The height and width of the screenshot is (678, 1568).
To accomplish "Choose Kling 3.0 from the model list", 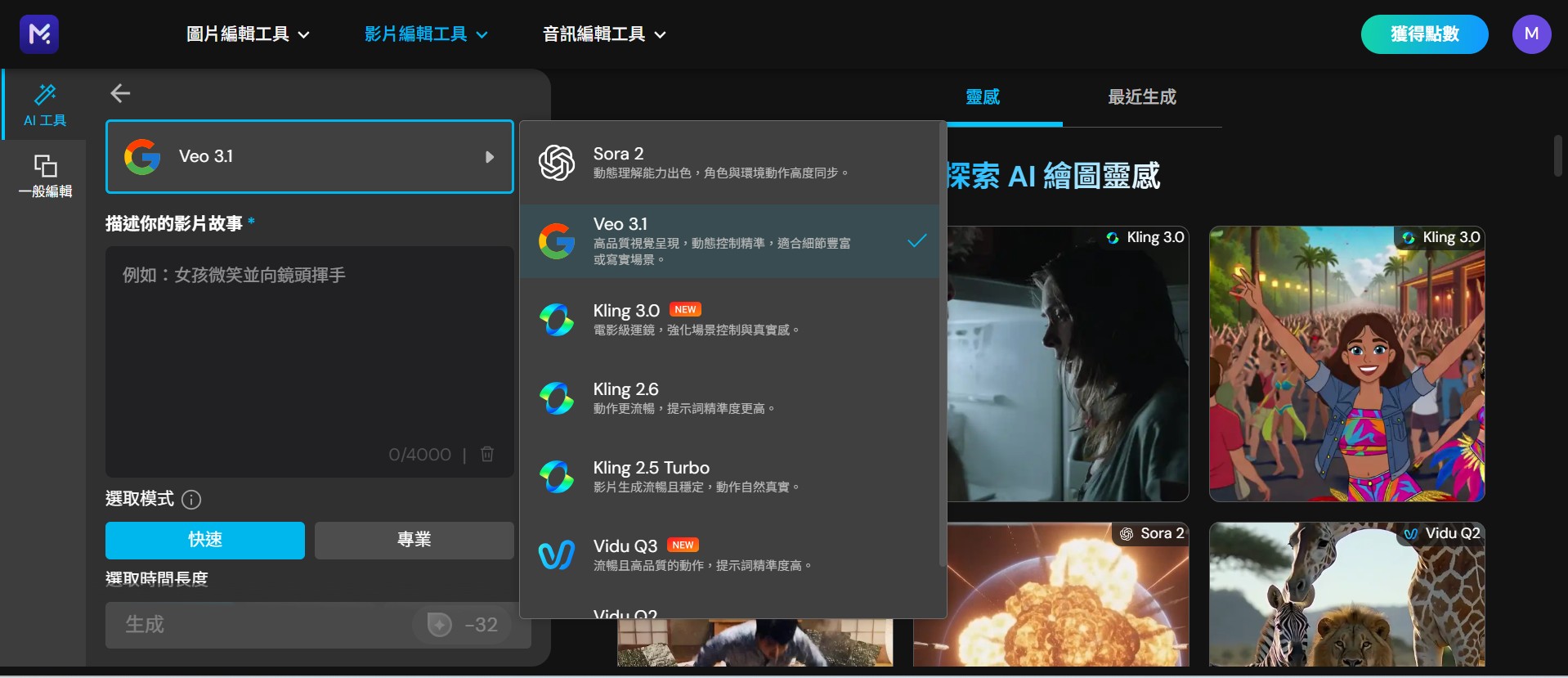I will tap(729, 319).
